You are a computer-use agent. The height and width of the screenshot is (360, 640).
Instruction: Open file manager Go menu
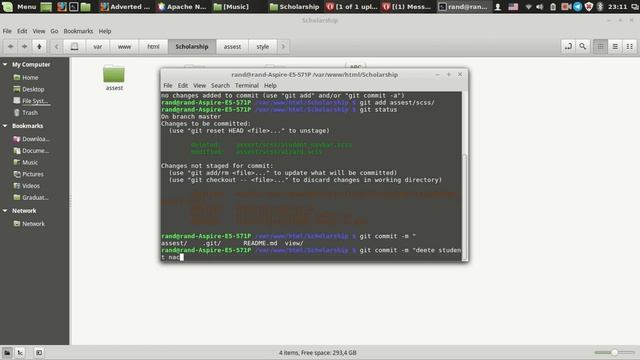click(54, 31)
